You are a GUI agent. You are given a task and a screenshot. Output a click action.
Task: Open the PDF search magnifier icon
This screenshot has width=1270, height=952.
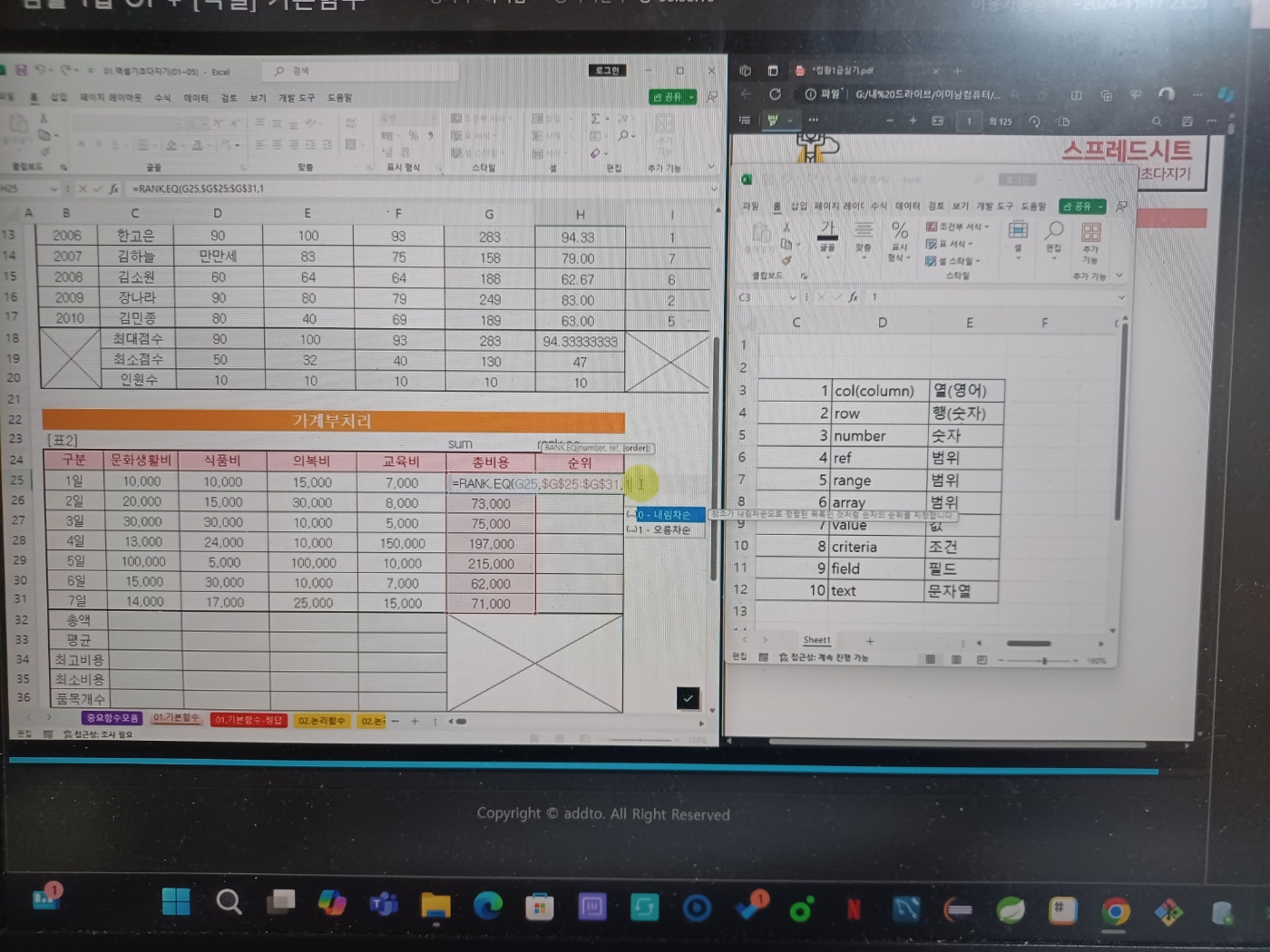(x=1157, y=121)
